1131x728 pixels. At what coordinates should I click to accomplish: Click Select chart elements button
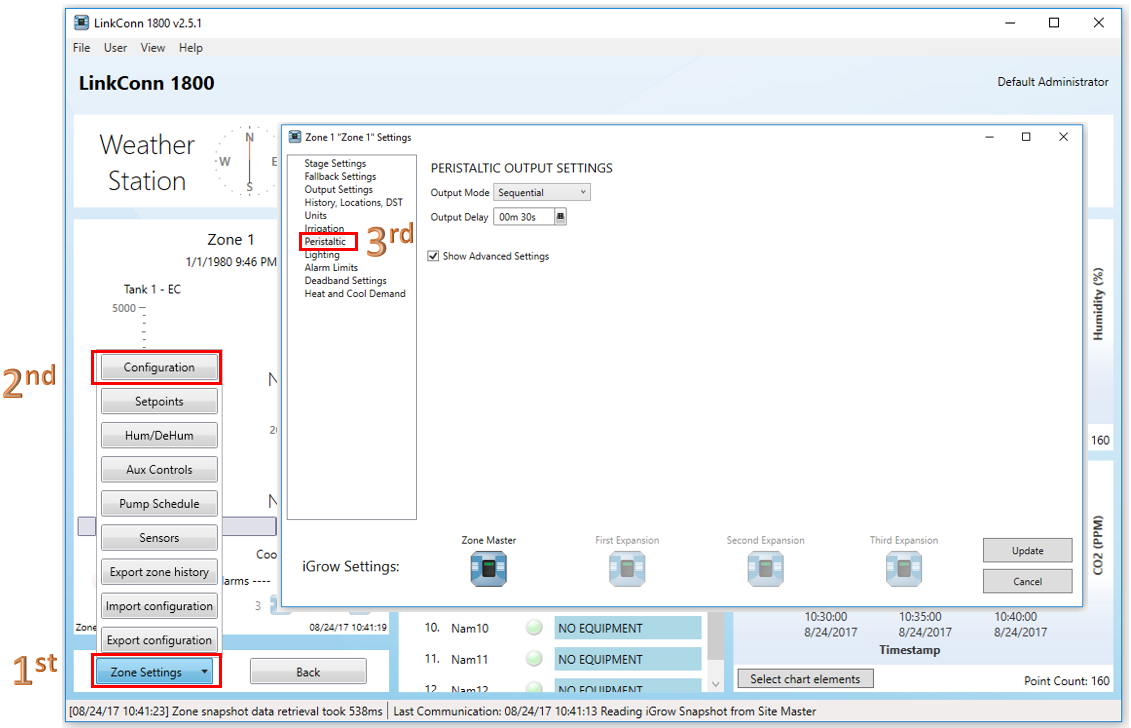pos(805,679)
